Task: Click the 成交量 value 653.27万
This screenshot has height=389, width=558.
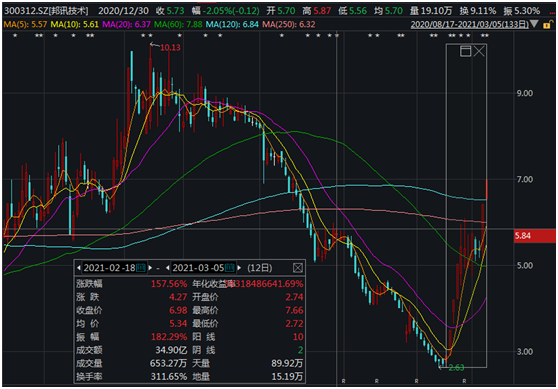Action: [x=169, y=363]
